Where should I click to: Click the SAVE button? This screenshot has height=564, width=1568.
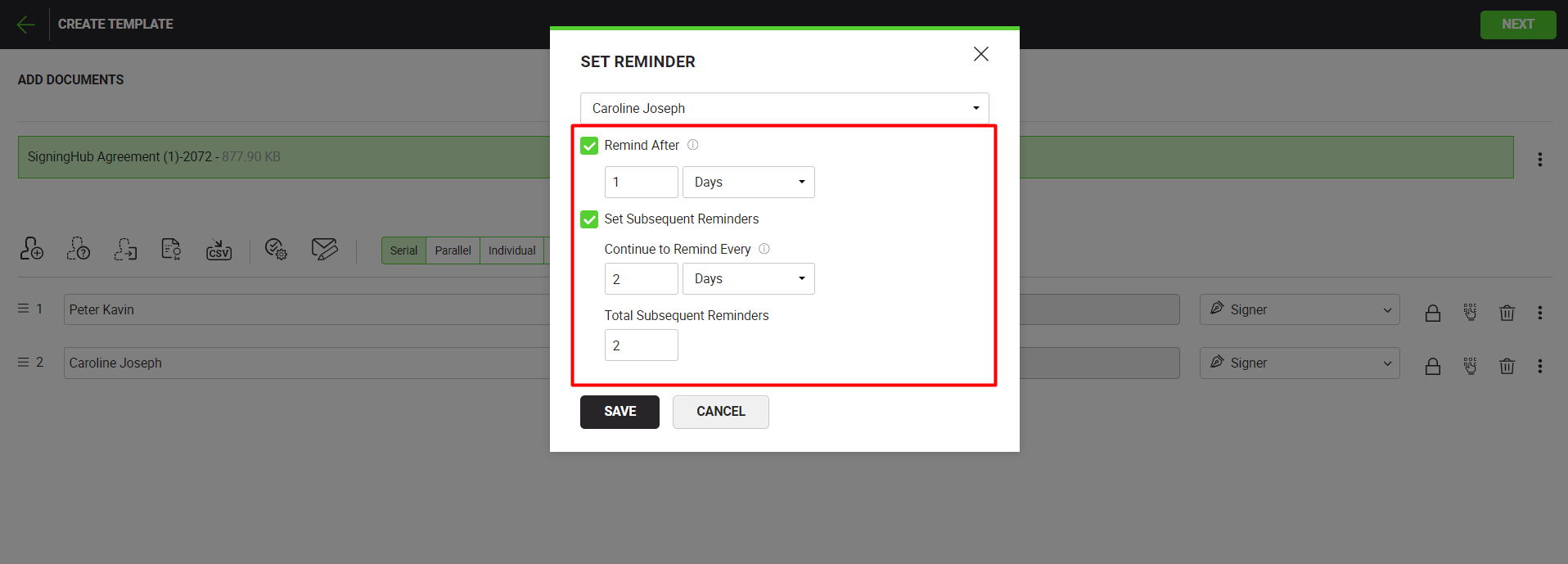(x=620, y=412)
